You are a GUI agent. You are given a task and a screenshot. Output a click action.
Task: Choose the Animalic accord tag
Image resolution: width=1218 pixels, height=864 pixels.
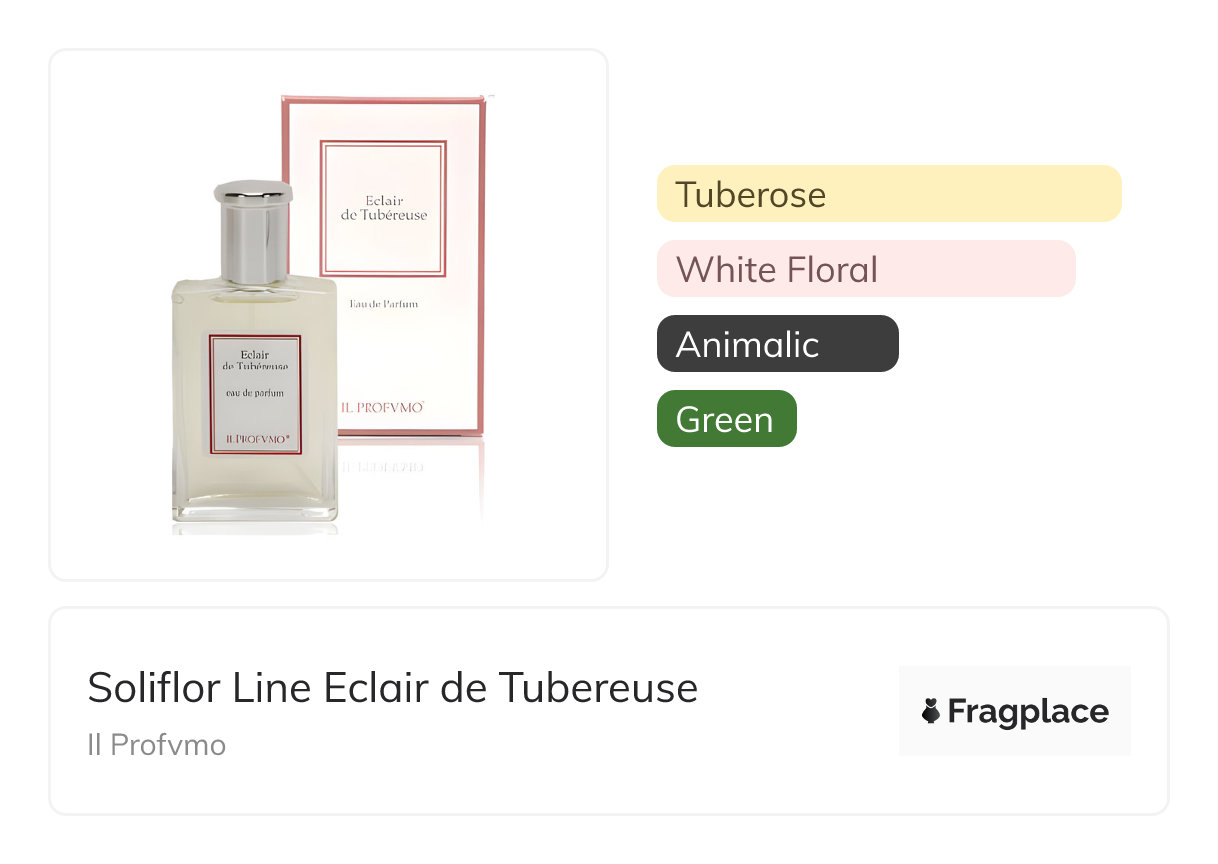[778, 344]
